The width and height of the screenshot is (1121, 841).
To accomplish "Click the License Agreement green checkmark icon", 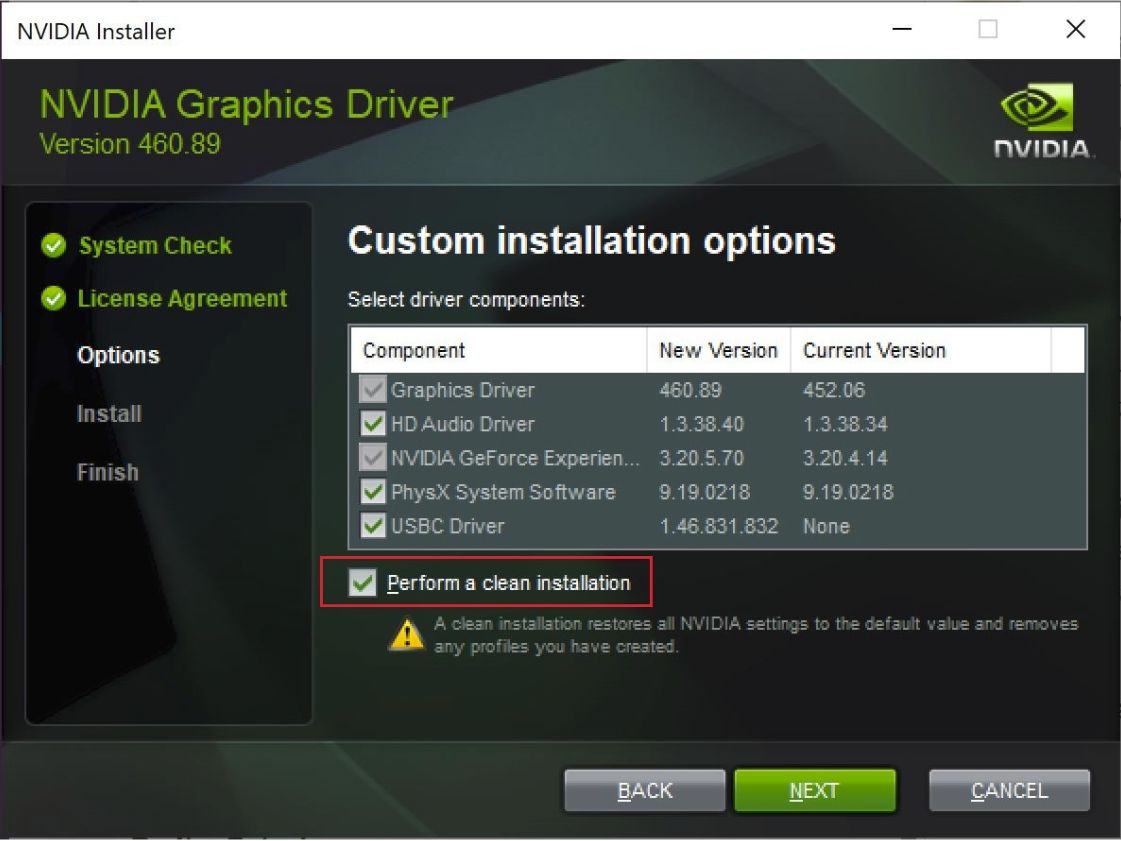I will click(x=54, y=299).
